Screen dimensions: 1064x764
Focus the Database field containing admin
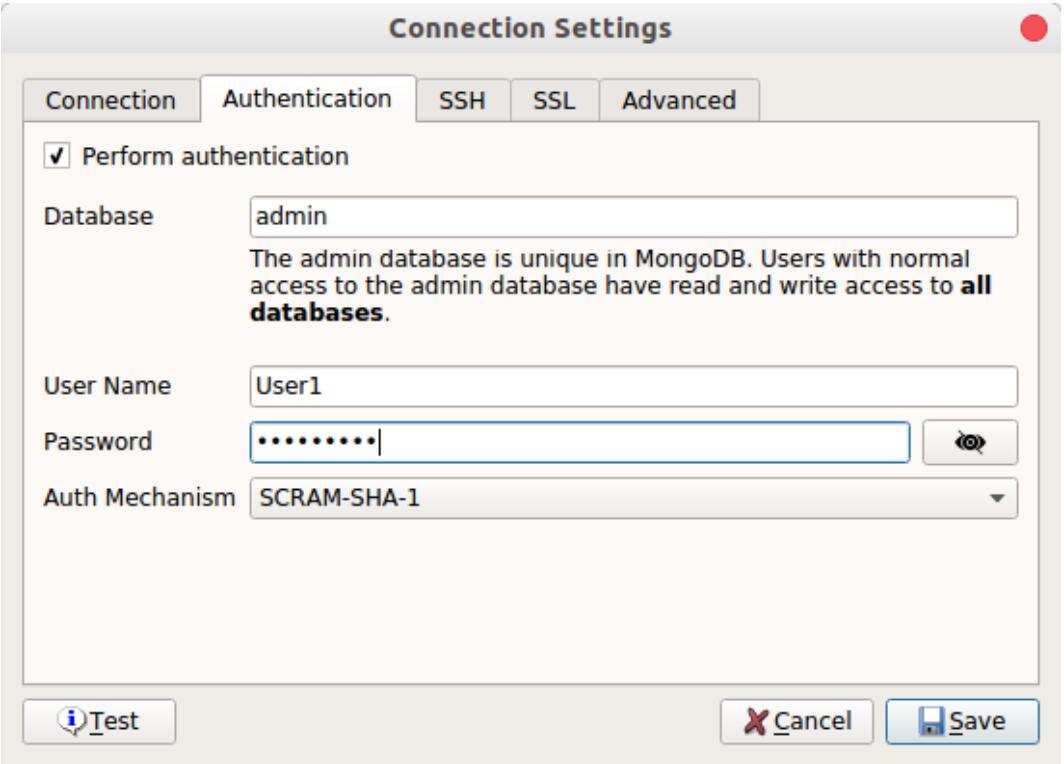click(634, 217)
